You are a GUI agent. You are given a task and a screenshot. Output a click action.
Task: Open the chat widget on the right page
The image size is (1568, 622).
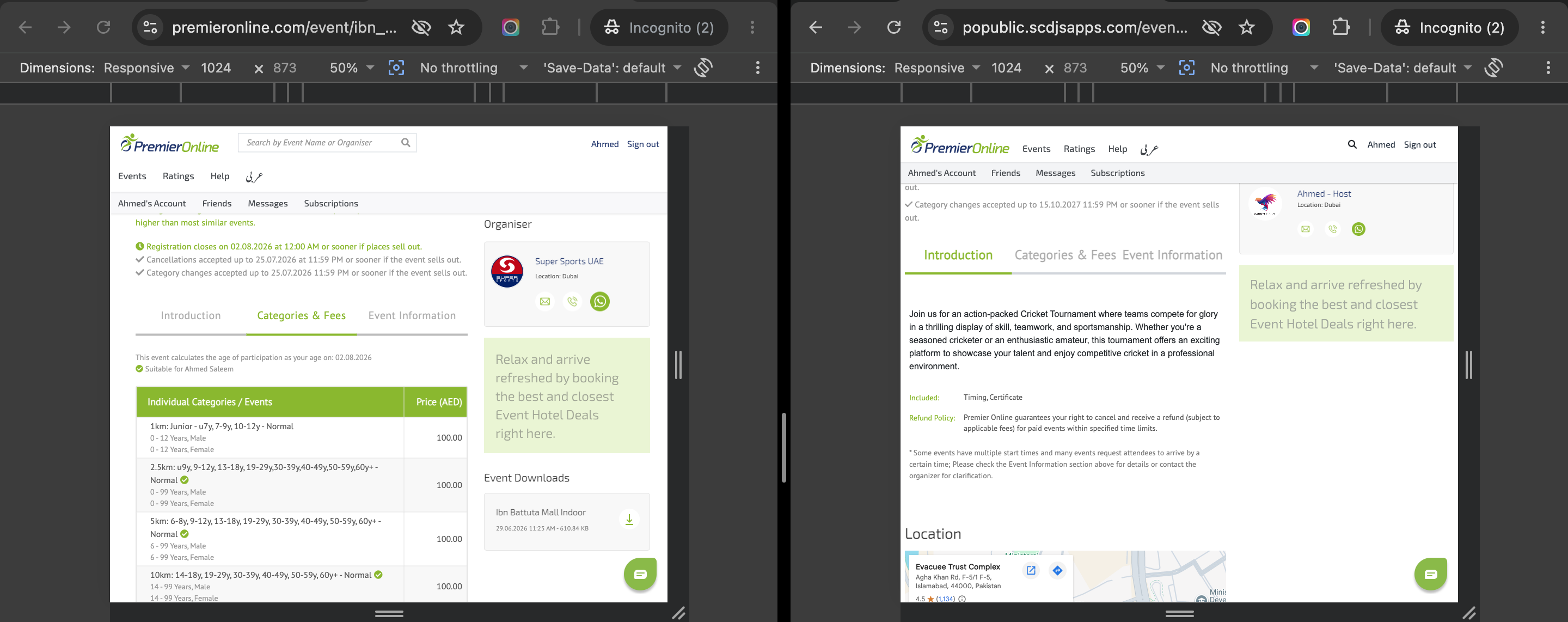1431,574
